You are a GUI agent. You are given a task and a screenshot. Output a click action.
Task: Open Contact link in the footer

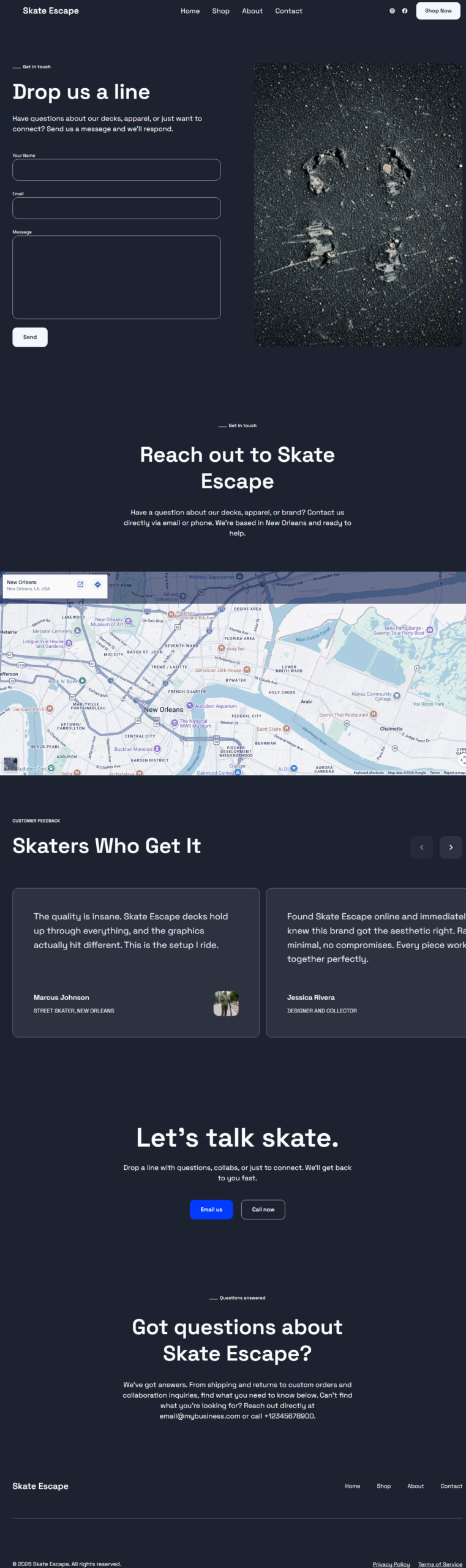coord(451,1486)
